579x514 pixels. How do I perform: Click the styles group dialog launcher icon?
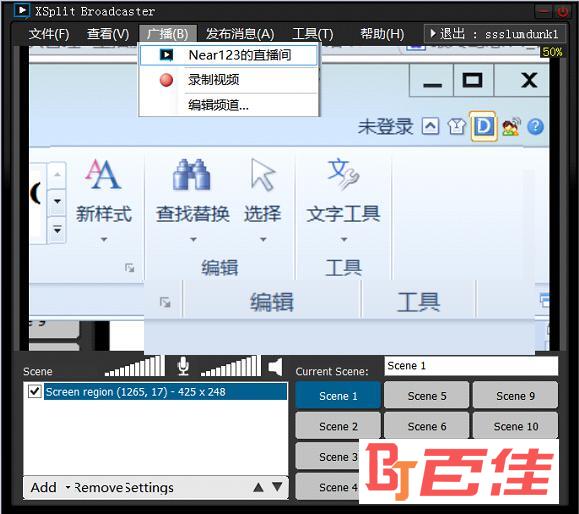click(x=130, y=267)
